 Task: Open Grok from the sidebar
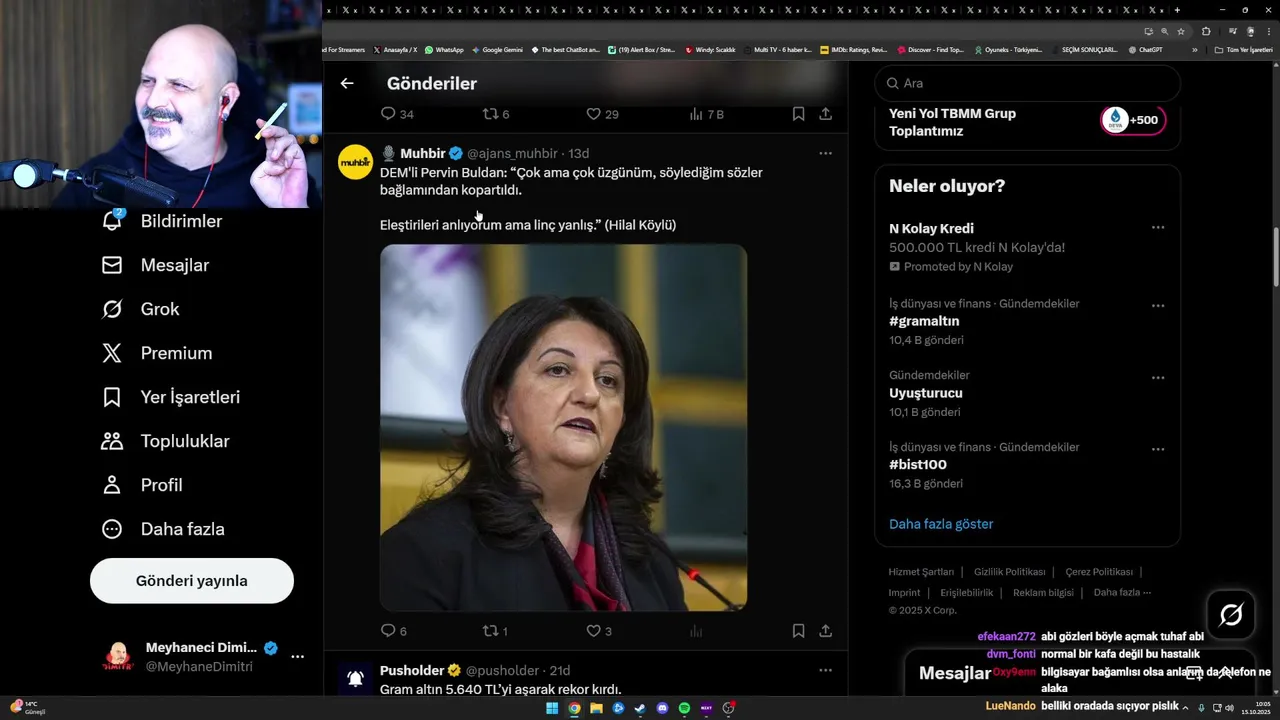140,309
